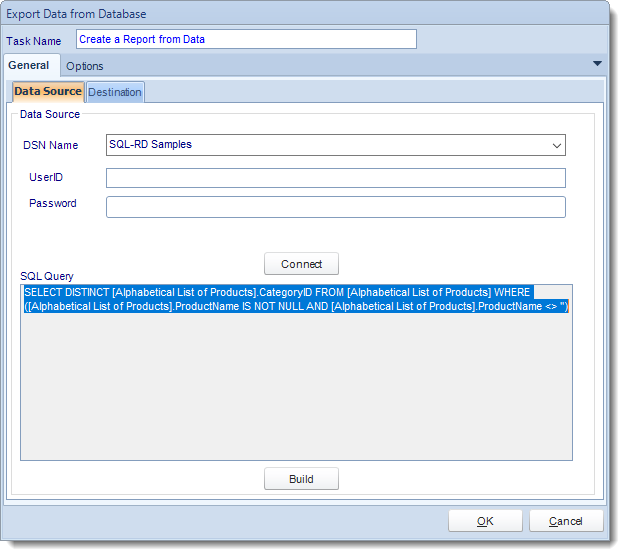625x556 pixels.
Task: Click the Task Name input field
Action: (x=246, y=39)
